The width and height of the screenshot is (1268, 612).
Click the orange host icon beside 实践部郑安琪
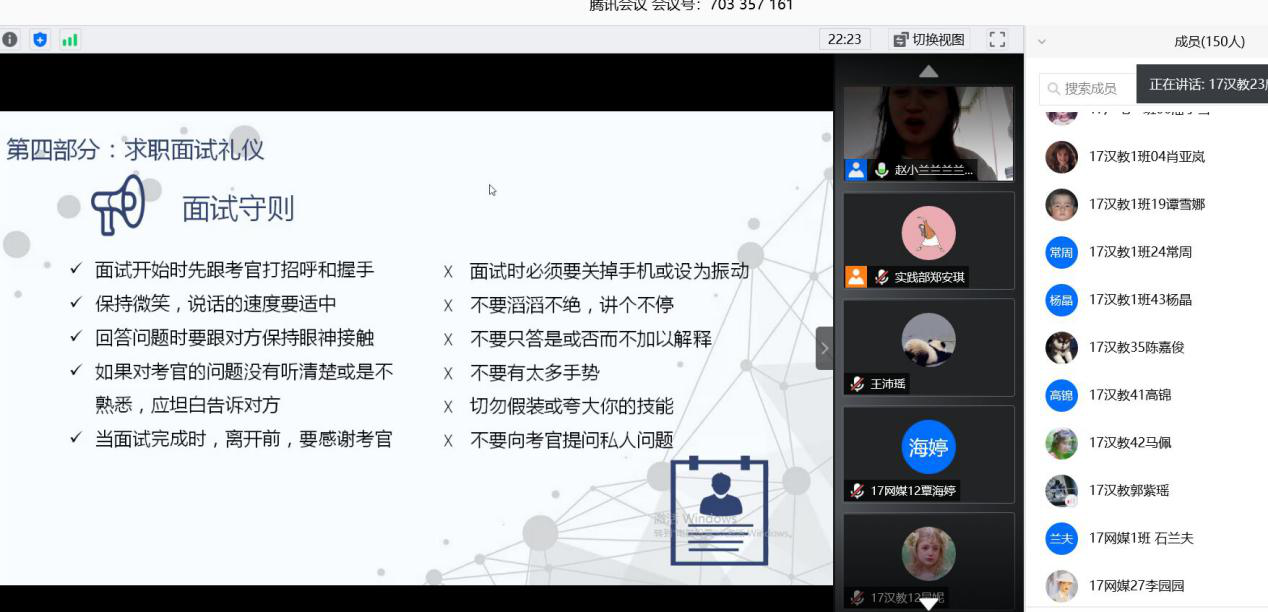point(856,277)
